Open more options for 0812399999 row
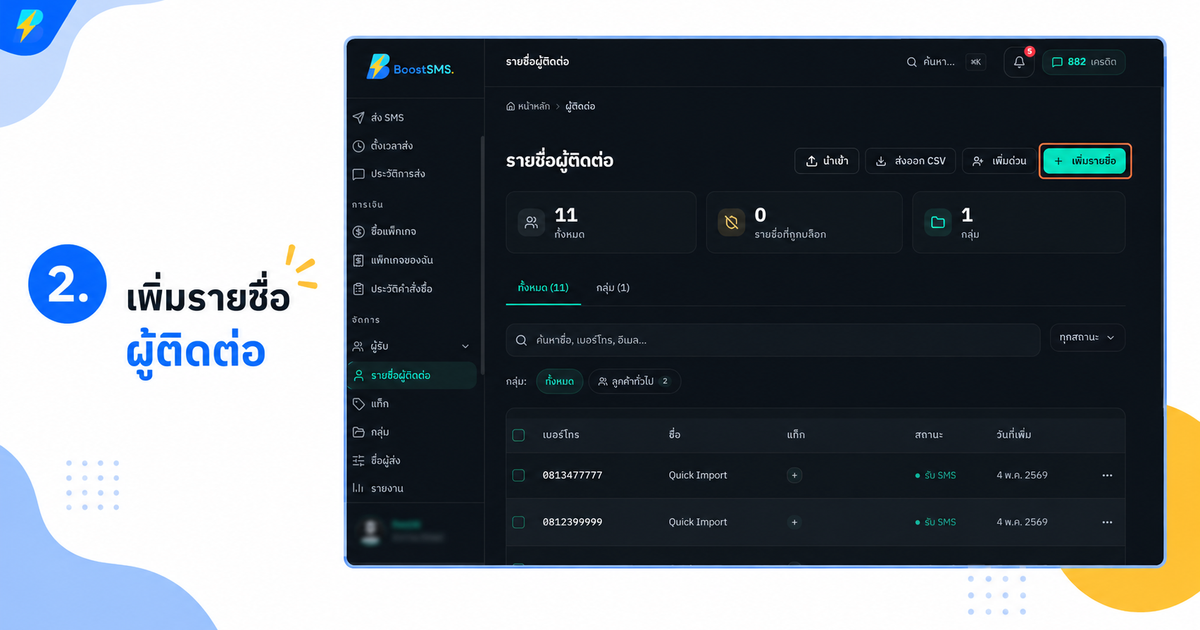1200x630 pixels. 1107,522
